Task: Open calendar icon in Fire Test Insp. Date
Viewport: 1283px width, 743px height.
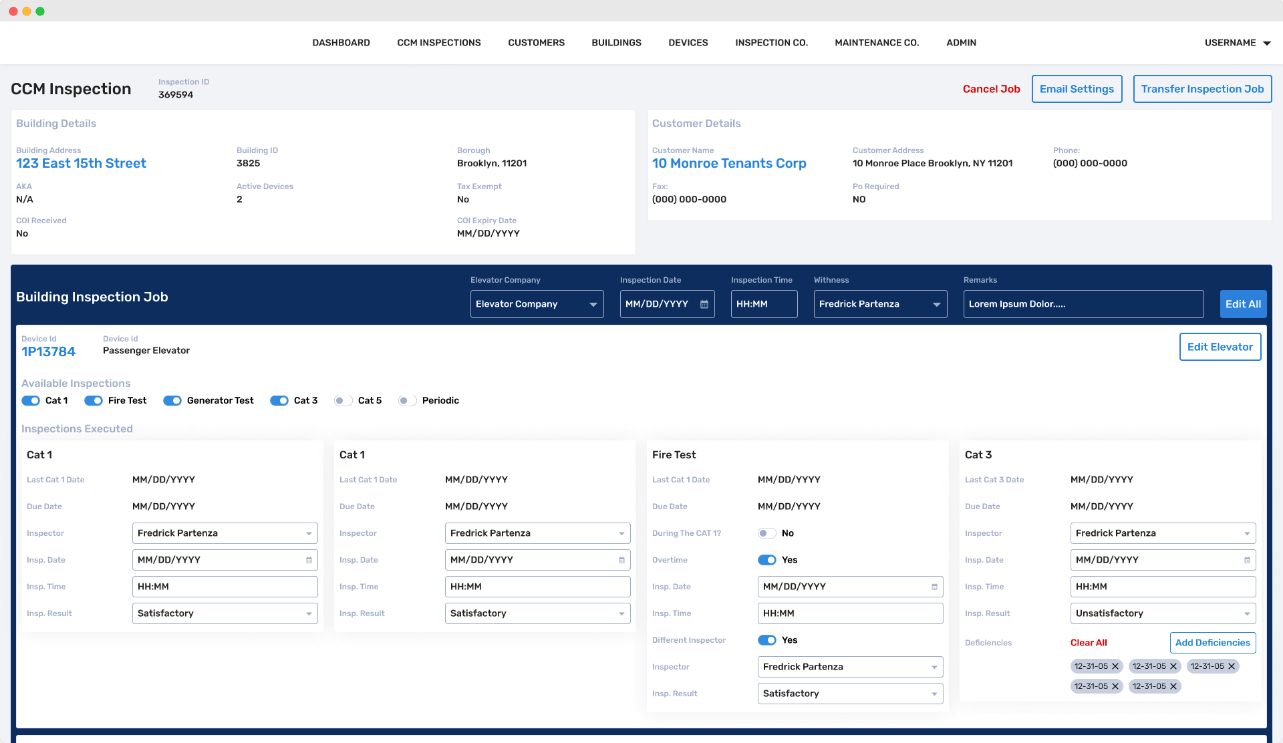Action: (x=935, y=587)
